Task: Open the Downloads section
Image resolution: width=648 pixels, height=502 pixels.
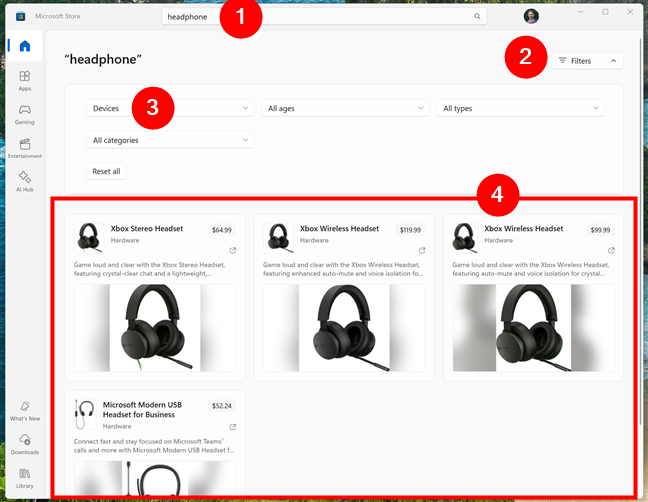Action: click(x=25, y=445)
